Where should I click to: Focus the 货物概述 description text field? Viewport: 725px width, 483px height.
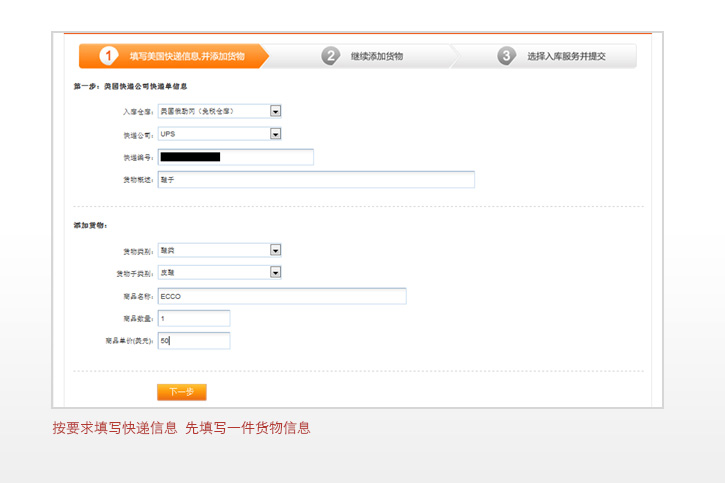pyautogui.click(x=315, y=180)
